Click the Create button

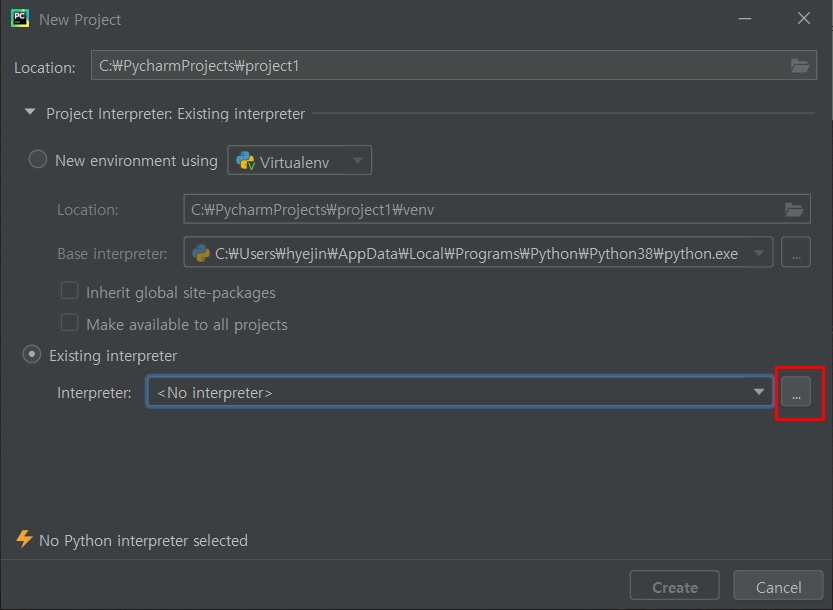(x=675, y=587)
